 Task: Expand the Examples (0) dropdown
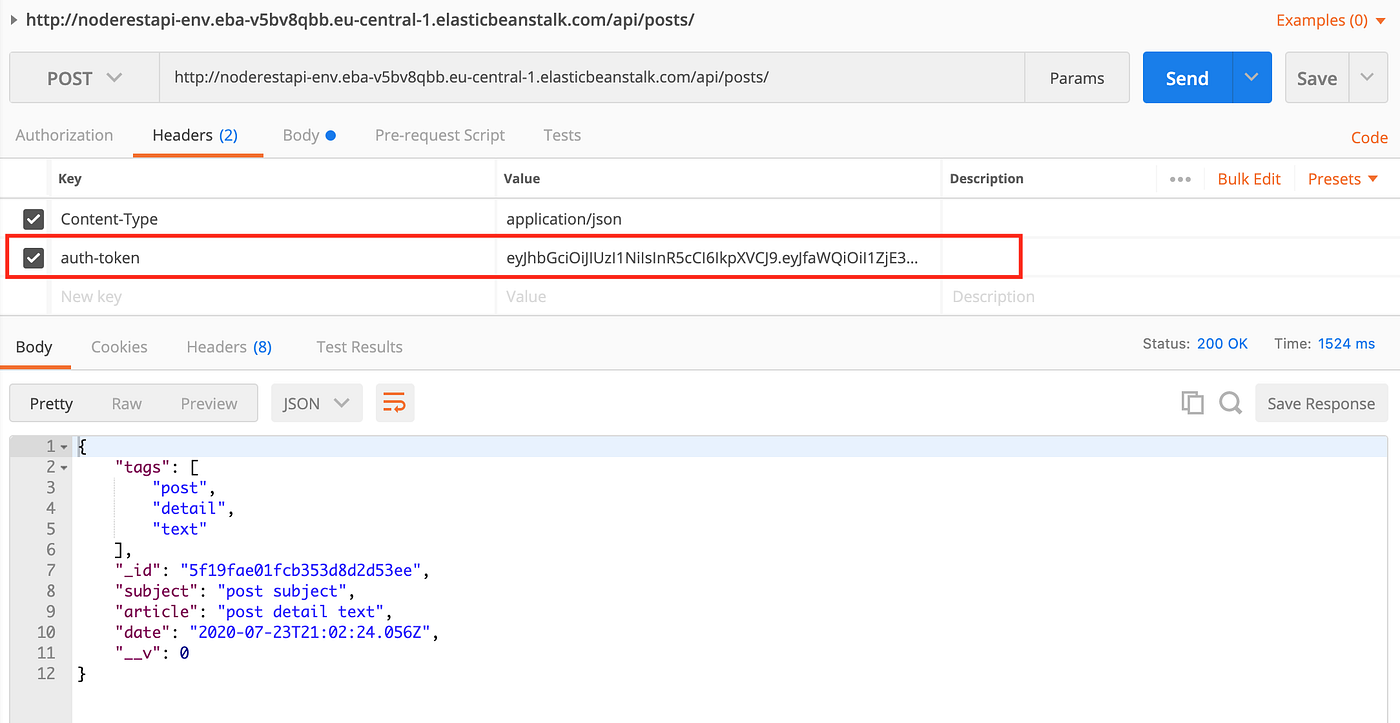point(1329,20)
